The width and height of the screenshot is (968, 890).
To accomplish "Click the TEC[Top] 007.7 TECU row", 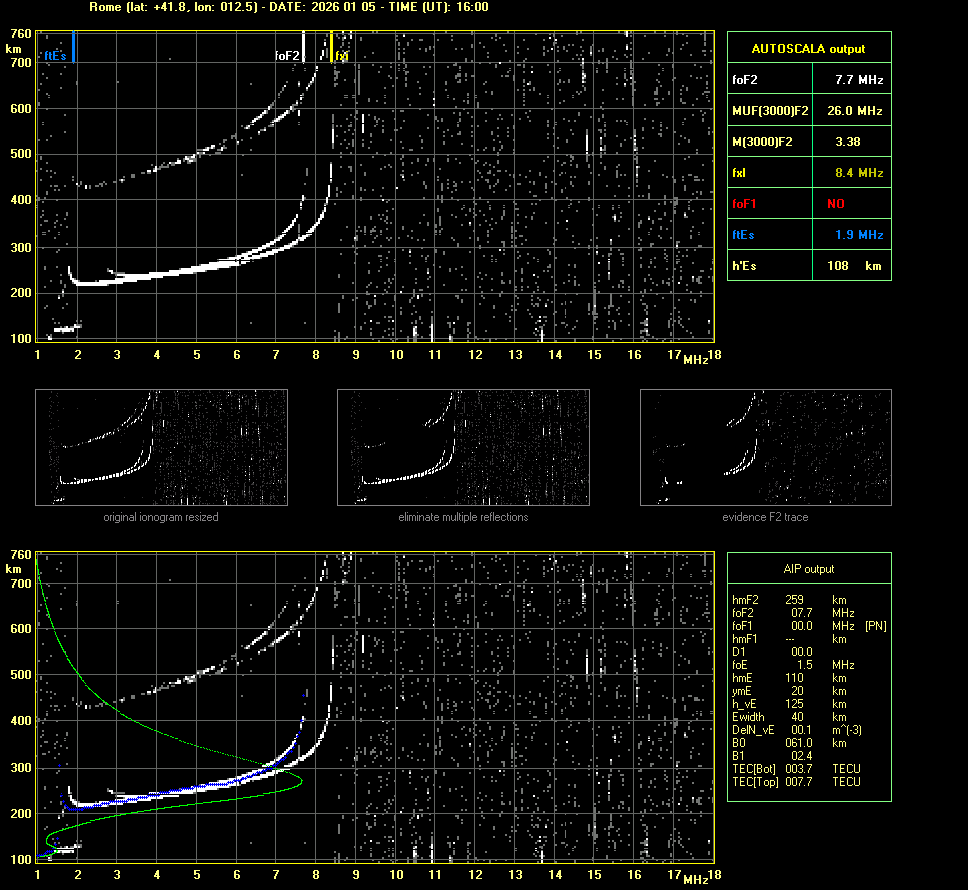I will (796, 781).
